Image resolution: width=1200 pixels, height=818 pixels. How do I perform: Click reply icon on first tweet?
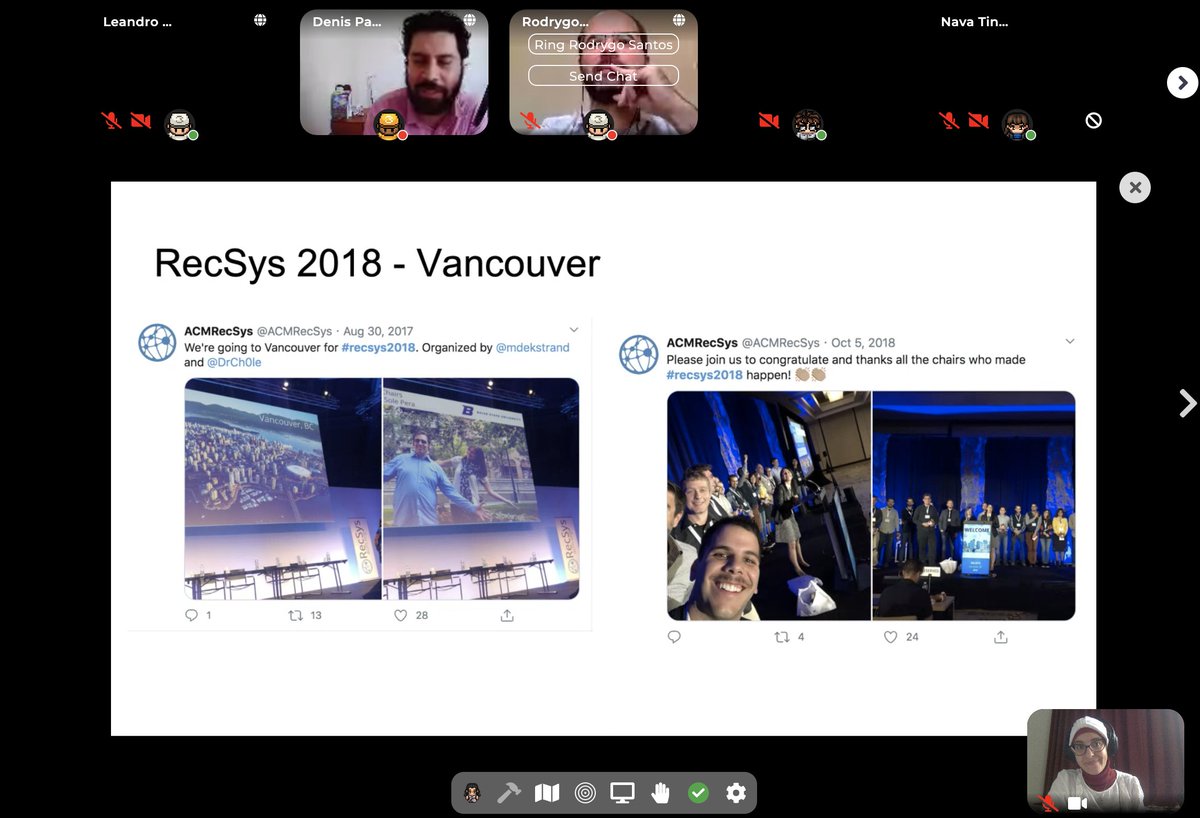tap(192, 615)
